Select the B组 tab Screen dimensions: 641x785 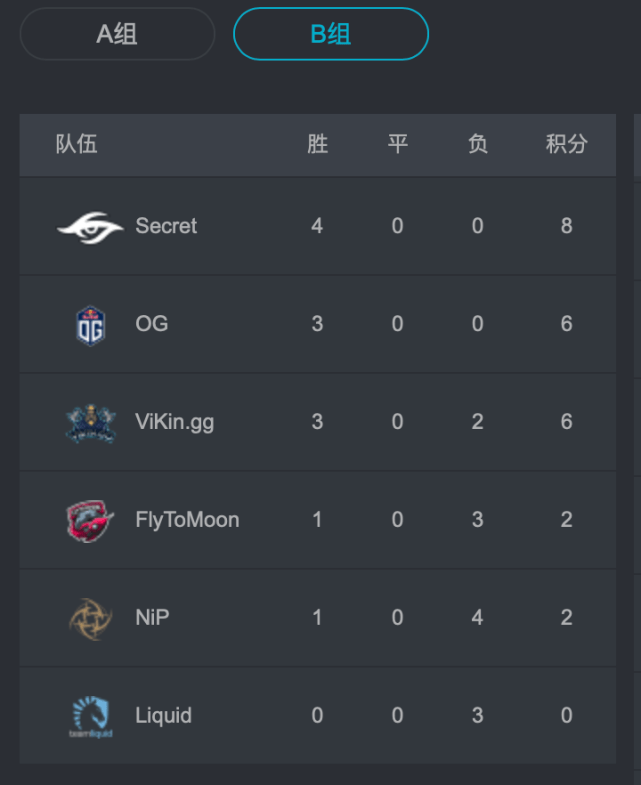click(x=331, y=34)
